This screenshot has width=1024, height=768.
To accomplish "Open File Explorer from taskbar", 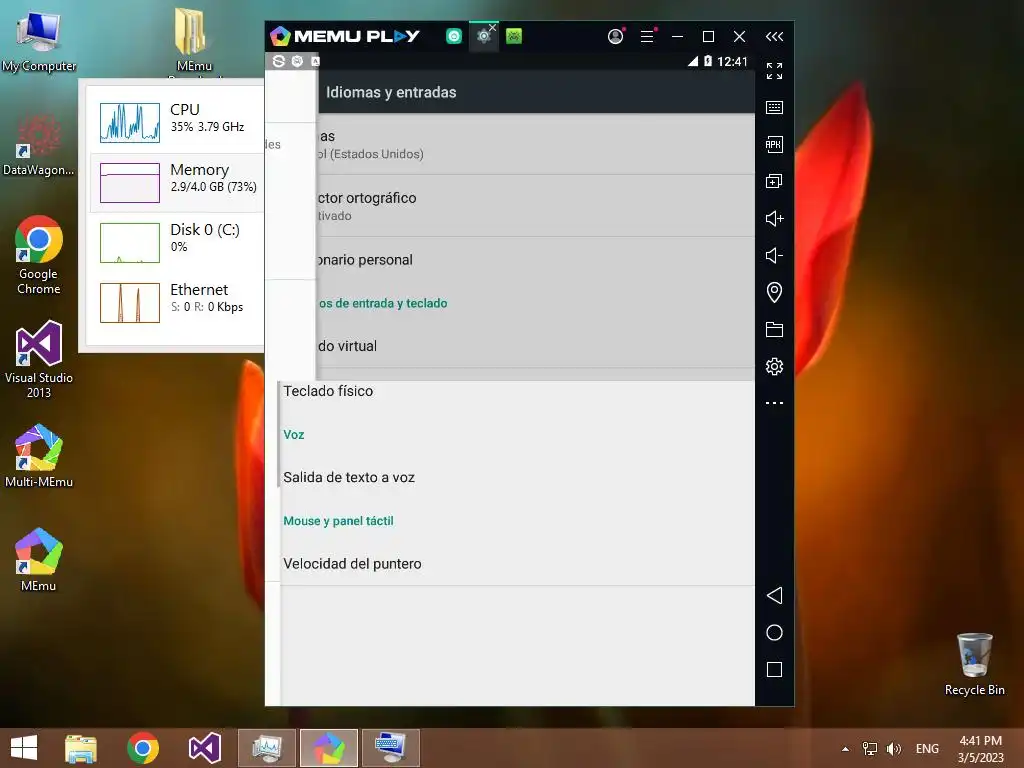I will [81, 748].
